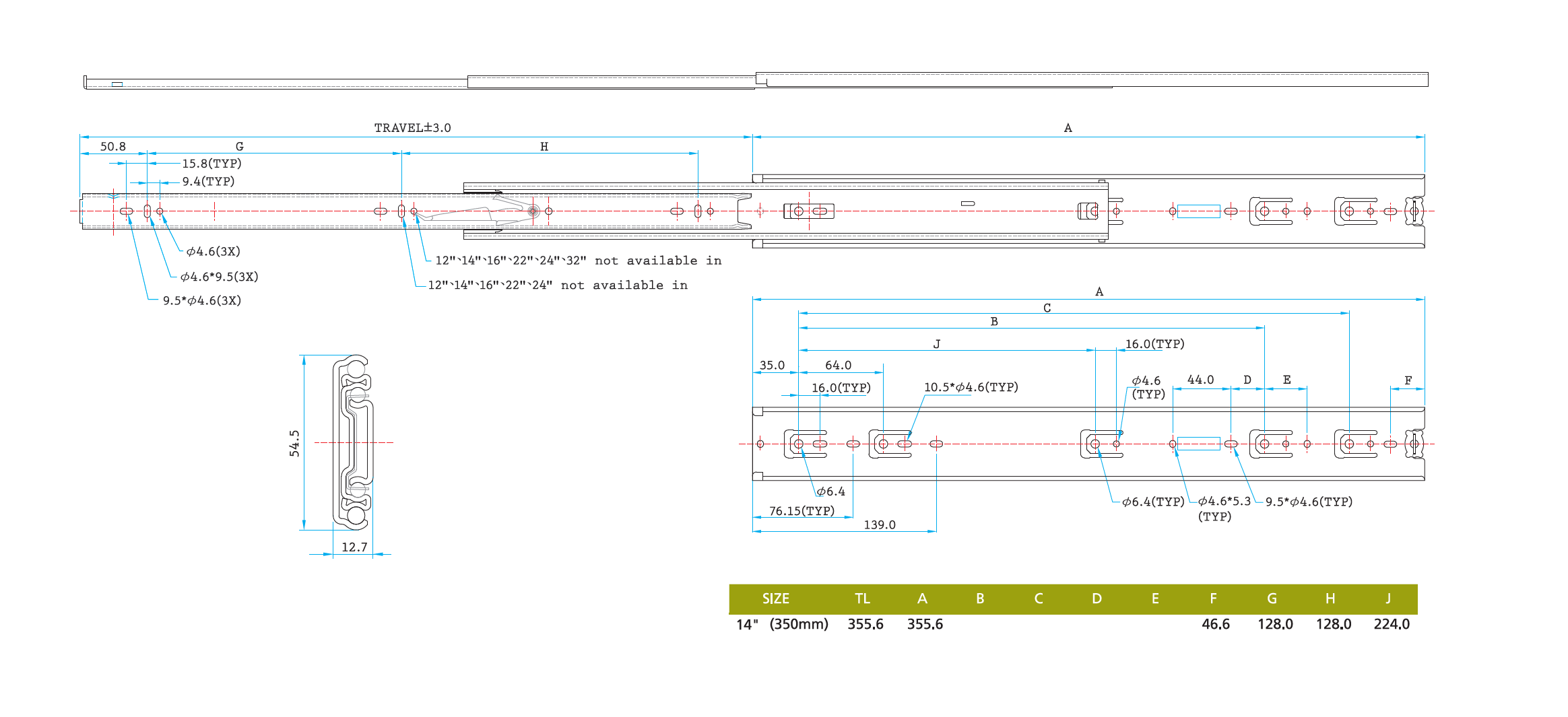The image size is (1568, 717).
Task: Select the 139.0 dimension label
Action: pyautogui.click(x=880, y=525)
